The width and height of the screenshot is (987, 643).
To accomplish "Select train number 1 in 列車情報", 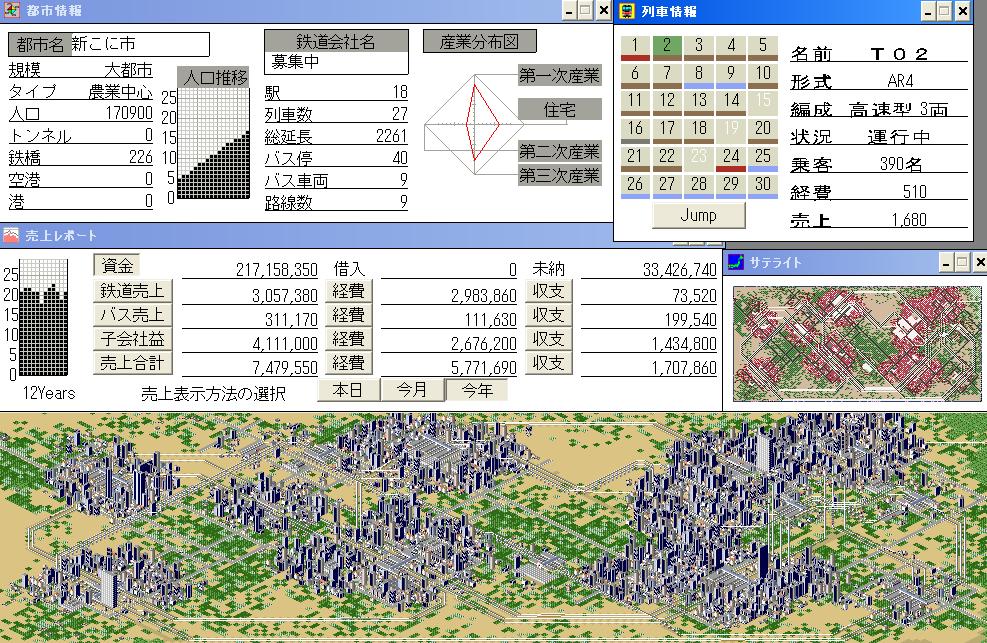I will 635,47.
